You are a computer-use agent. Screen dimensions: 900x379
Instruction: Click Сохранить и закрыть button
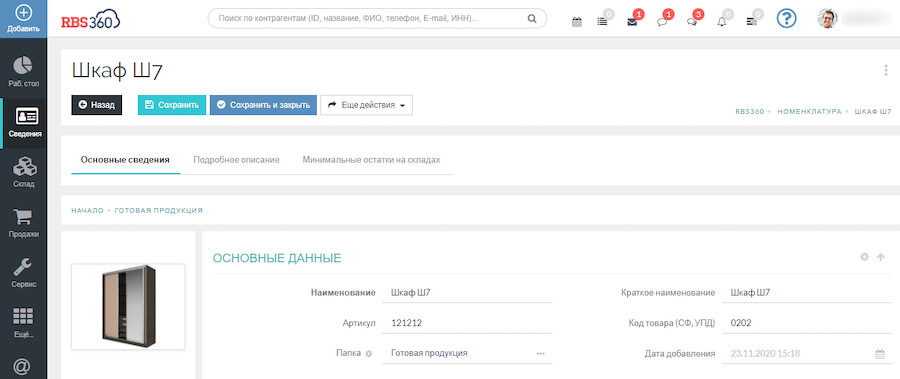[x=263, y=105]
